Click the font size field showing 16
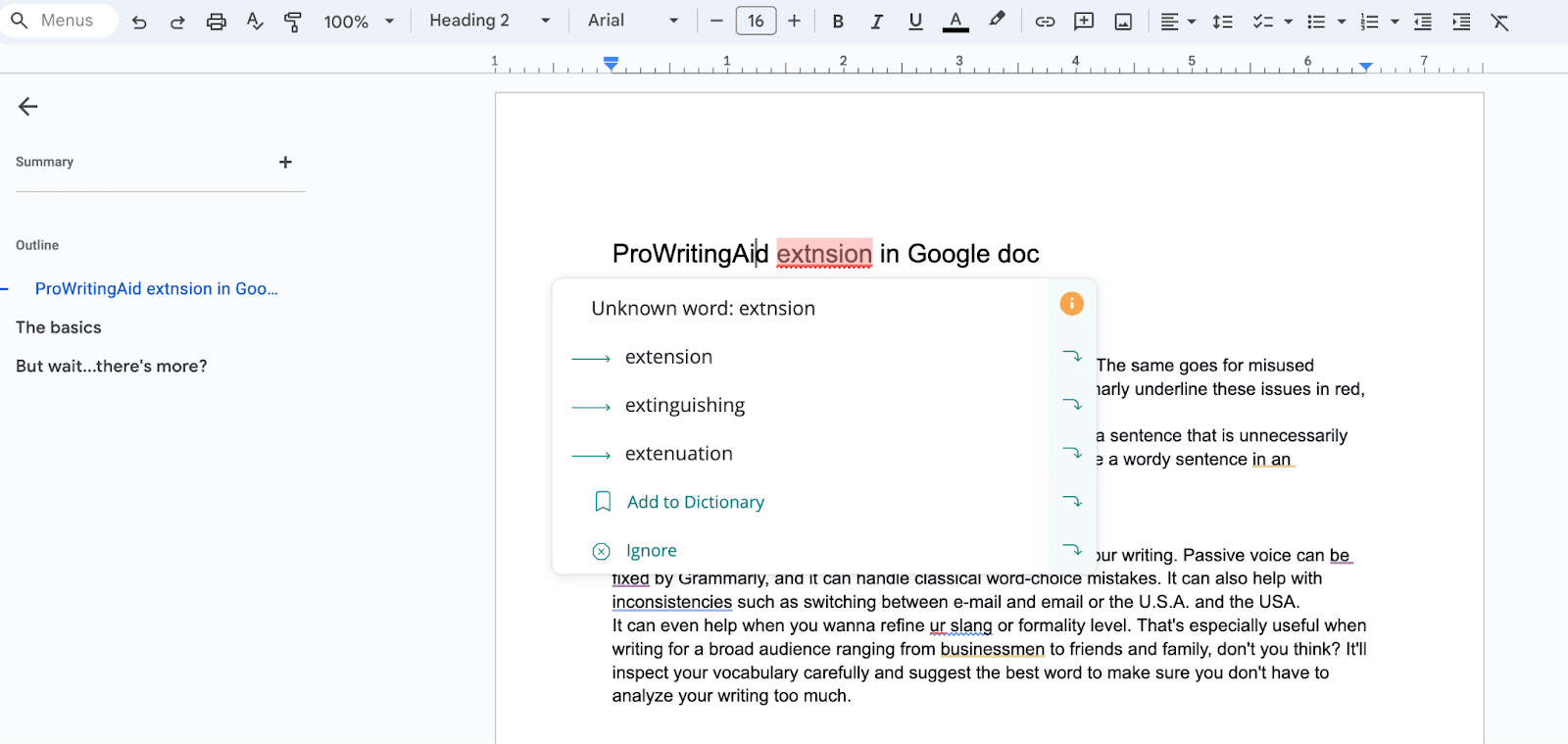 (757, 21)
